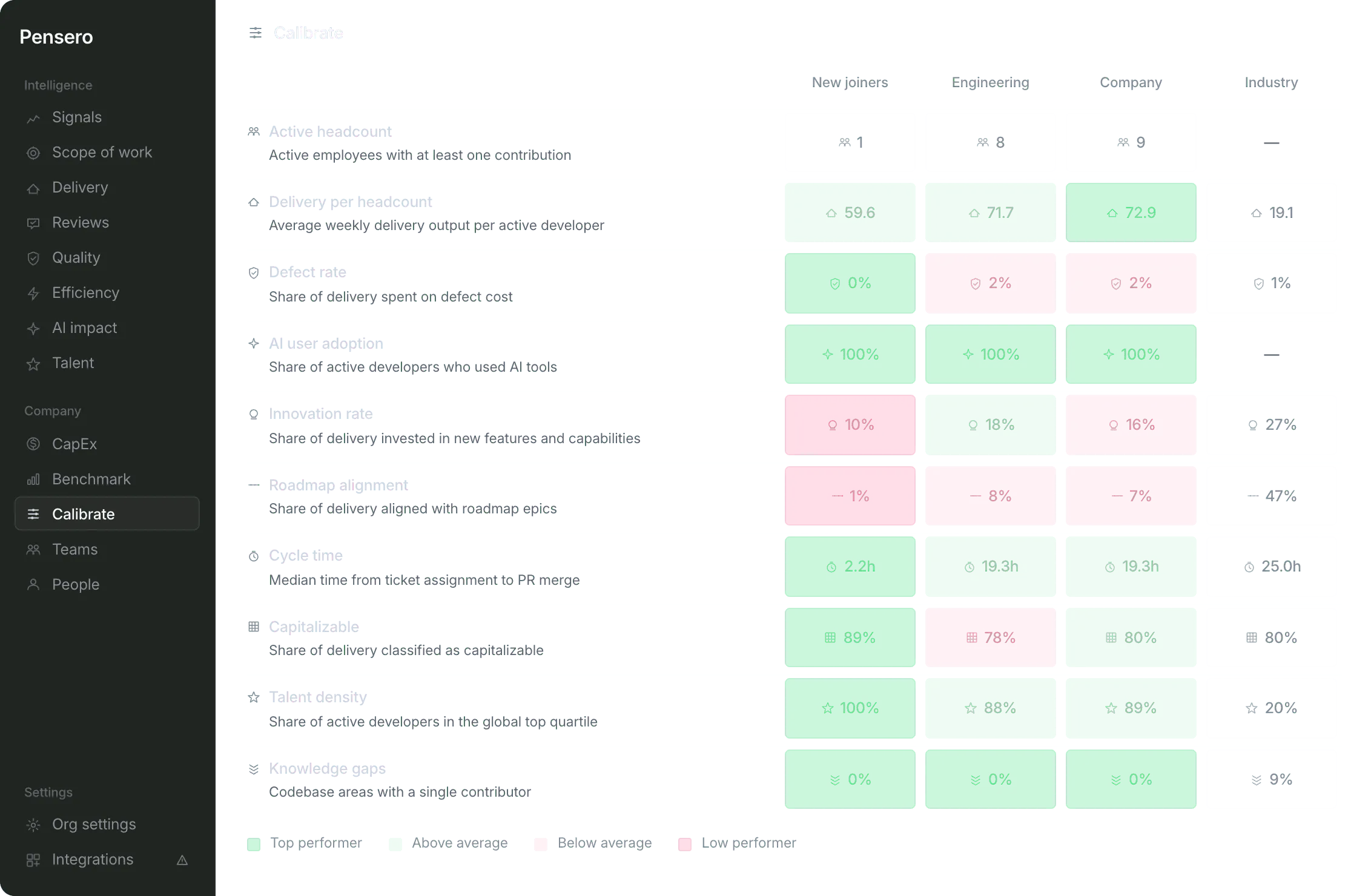
Task: Click the Integrations warning triangle icon
Action: 182,860
